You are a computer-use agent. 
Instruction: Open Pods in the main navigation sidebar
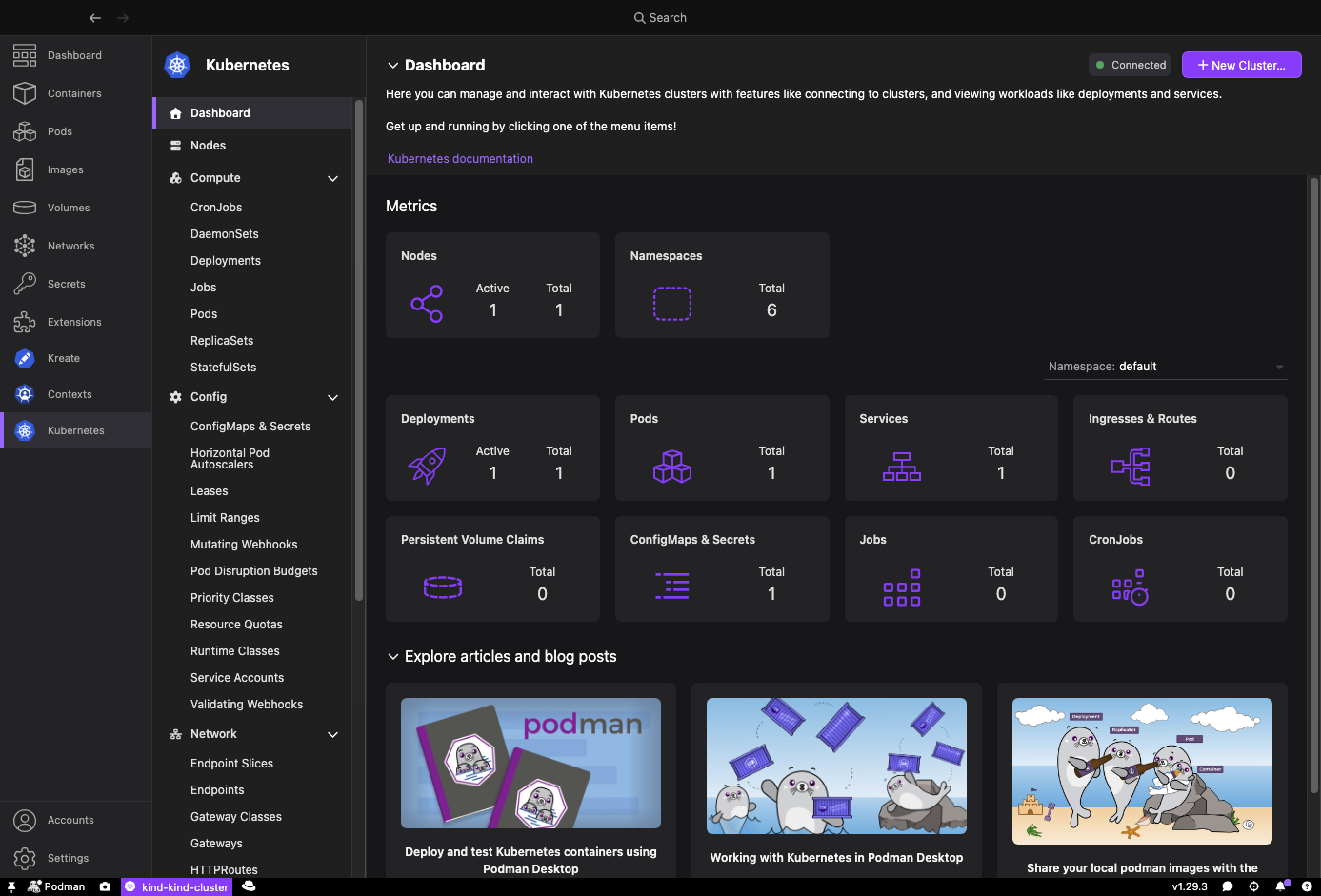(75, 131)
